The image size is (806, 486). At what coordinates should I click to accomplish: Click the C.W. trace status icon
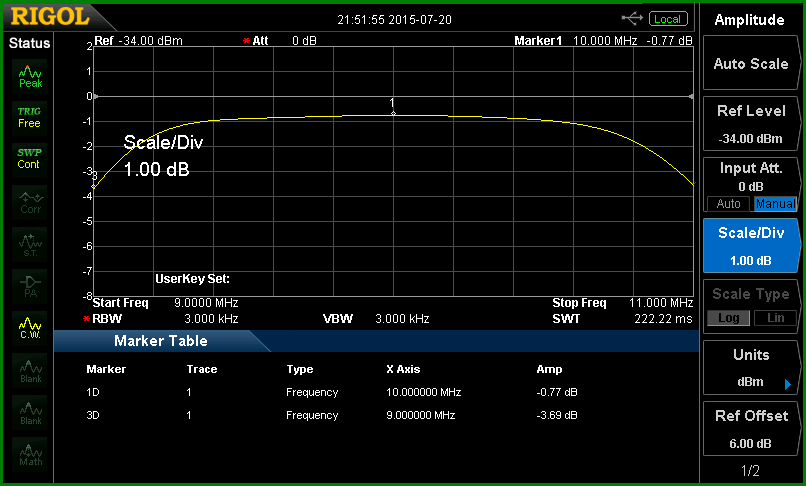(30, 328)
